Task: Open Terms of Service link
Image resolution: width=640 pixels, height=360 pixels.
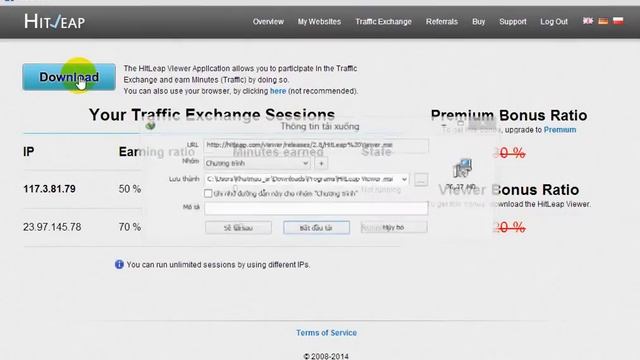Action: (327, 333)
